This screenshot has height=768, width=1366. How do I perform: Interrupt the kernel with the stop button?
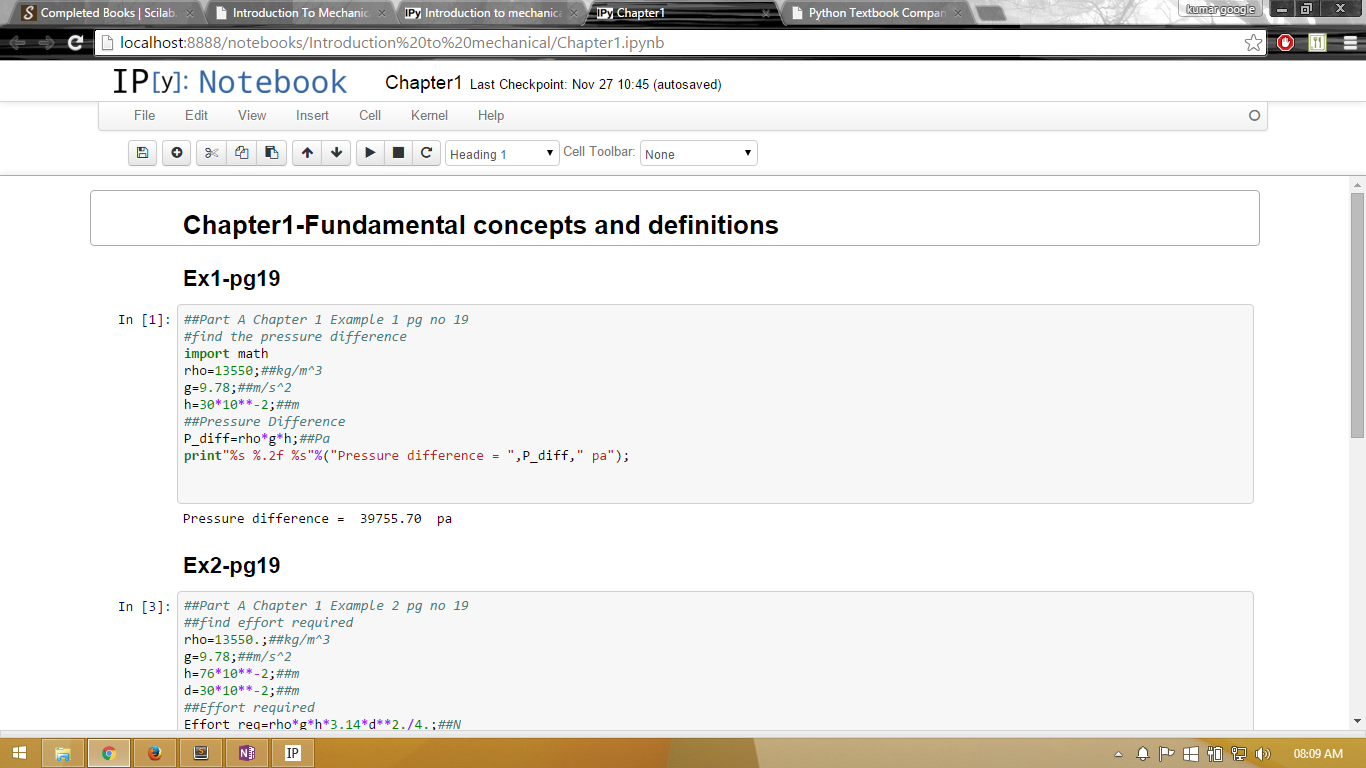[x=398, y=153]
